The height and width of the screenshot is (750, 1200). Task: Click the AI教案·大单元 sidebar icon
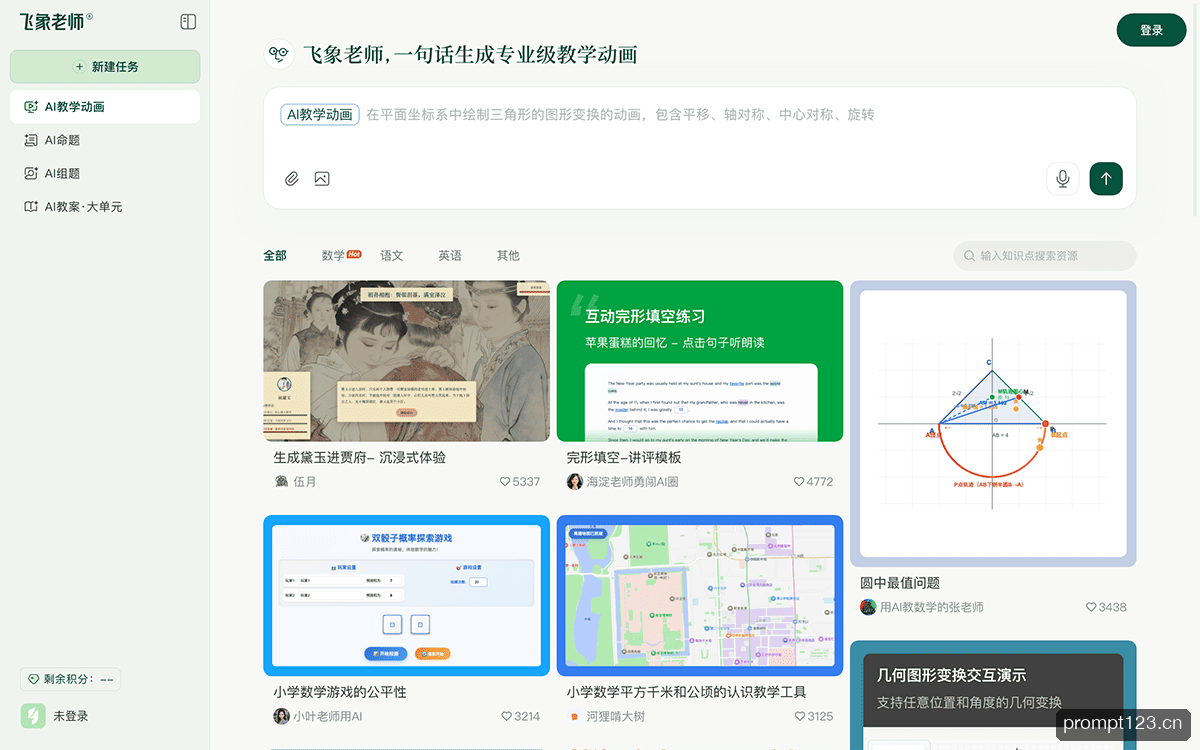(x=30, y=207)
